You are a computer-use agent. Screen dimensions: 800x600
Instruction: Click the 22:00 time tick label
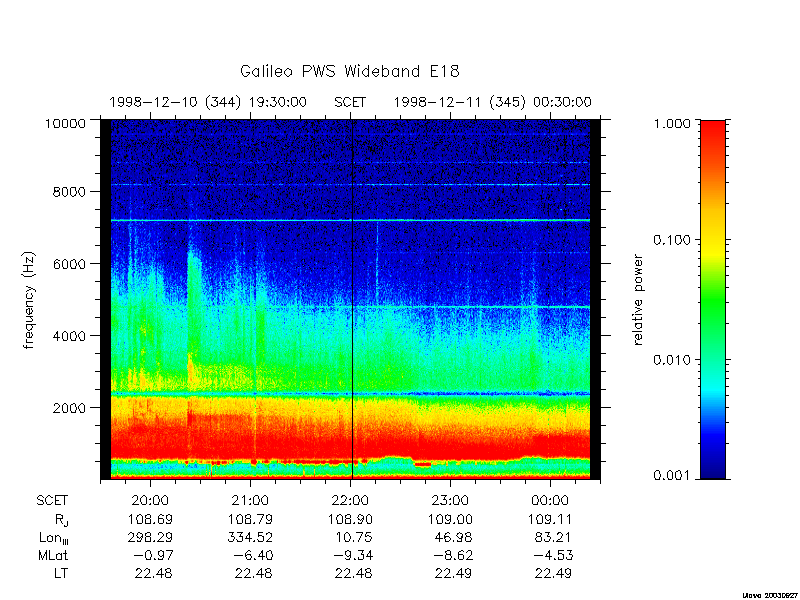point(350,501)
